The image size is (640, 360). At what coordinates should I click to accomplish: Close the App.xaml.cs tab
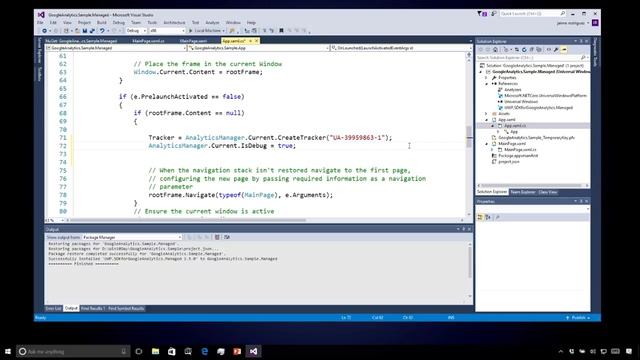pos(257,41)
